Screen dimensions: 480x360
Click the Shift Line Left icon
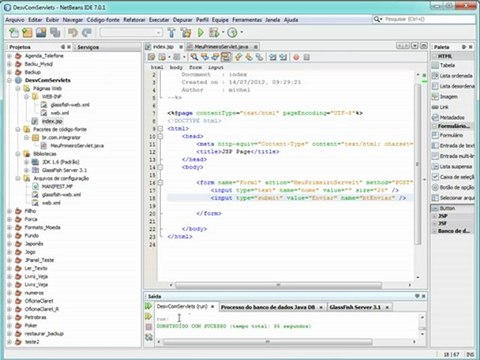[x=273, y=57]
